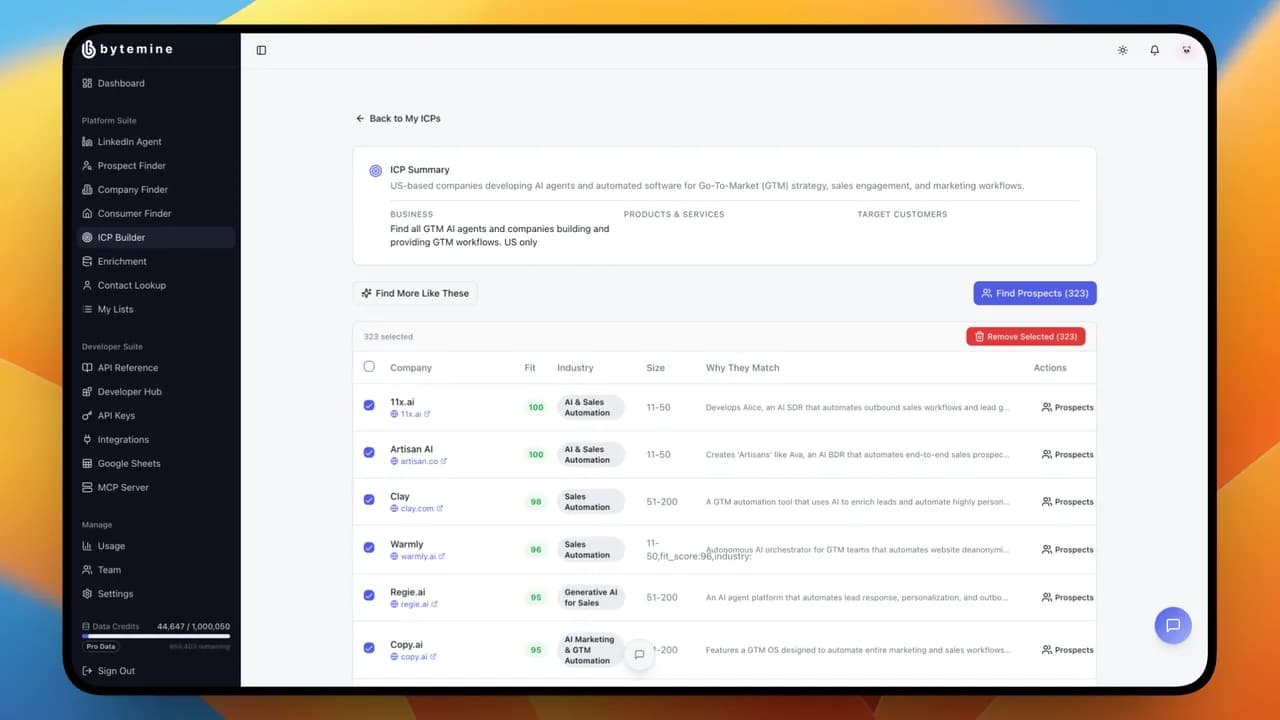Collapse the sidebar with the panel toggle icon
1280x720 pixels.
tap(261, 50)
